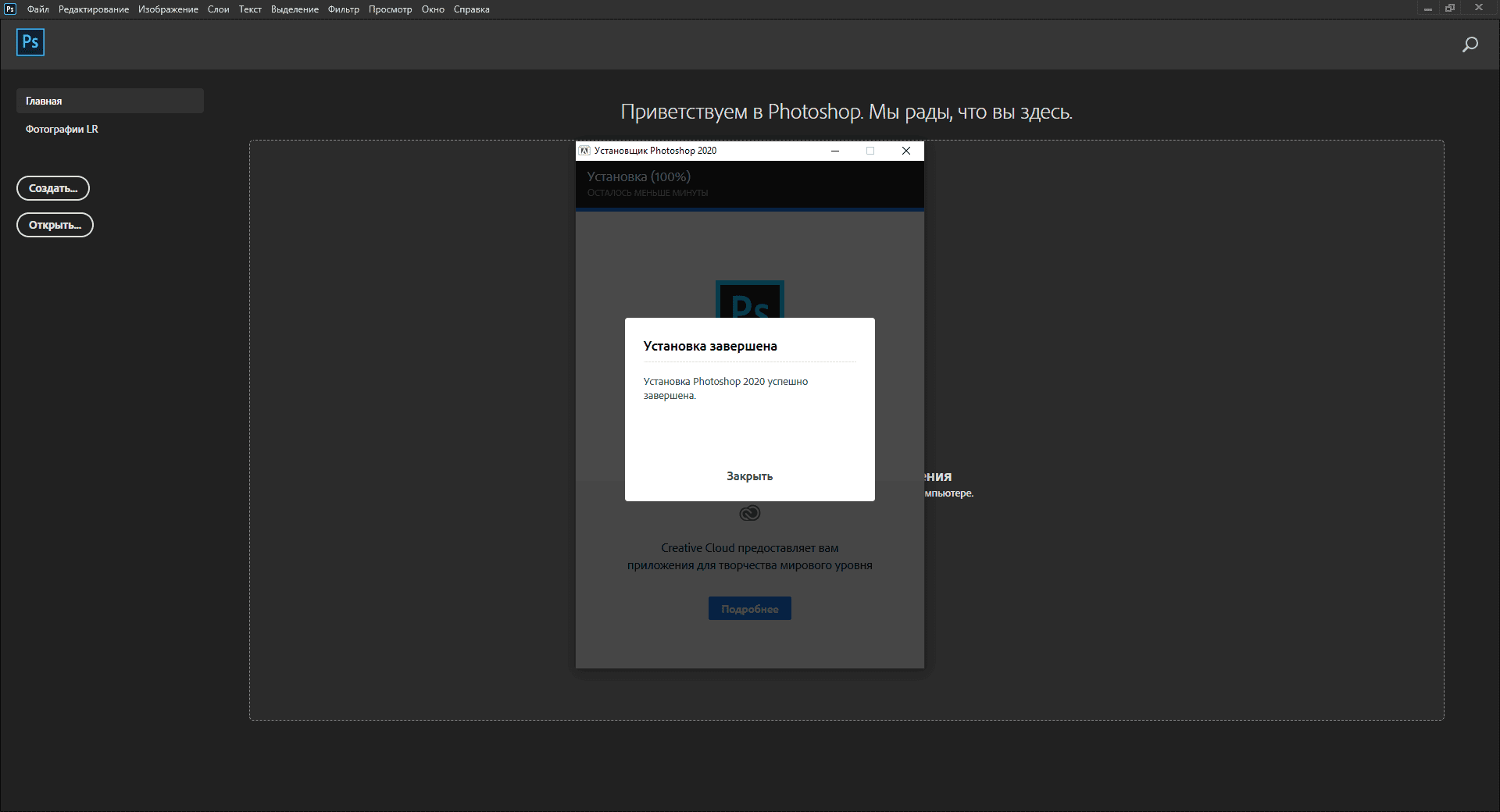Click the Установка завершена heading
The image size is (1500, 812).
click(x=710, y=346)
